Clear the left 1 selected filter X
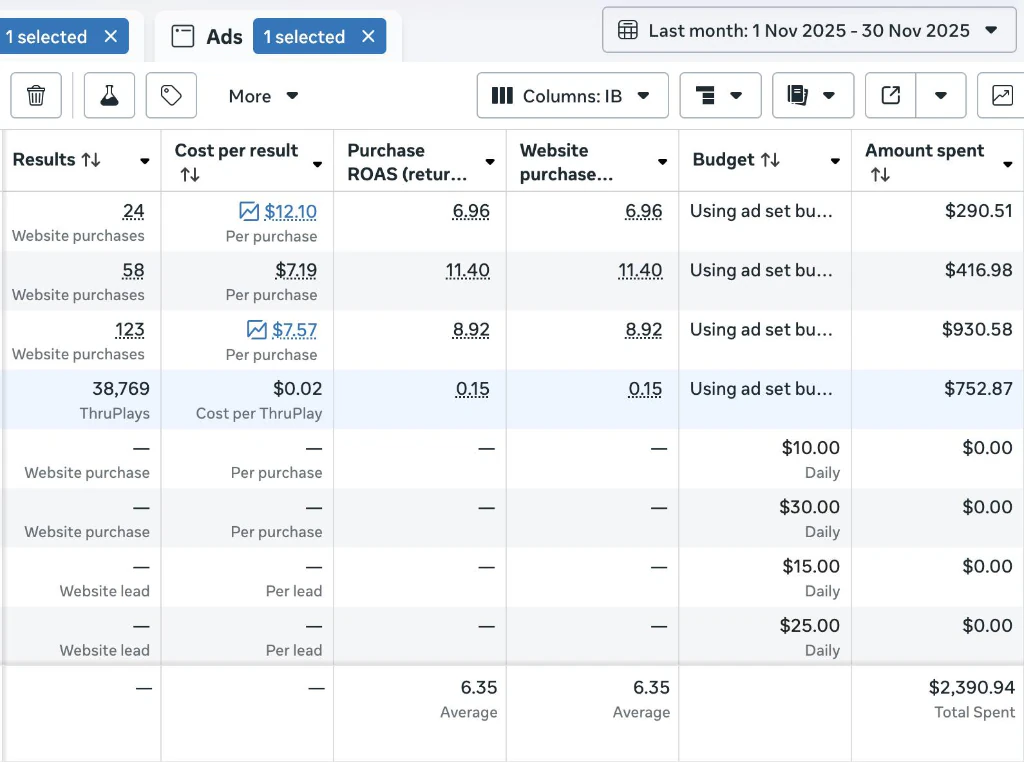This screenshot has height=762, width=1024. pos(111,36)
